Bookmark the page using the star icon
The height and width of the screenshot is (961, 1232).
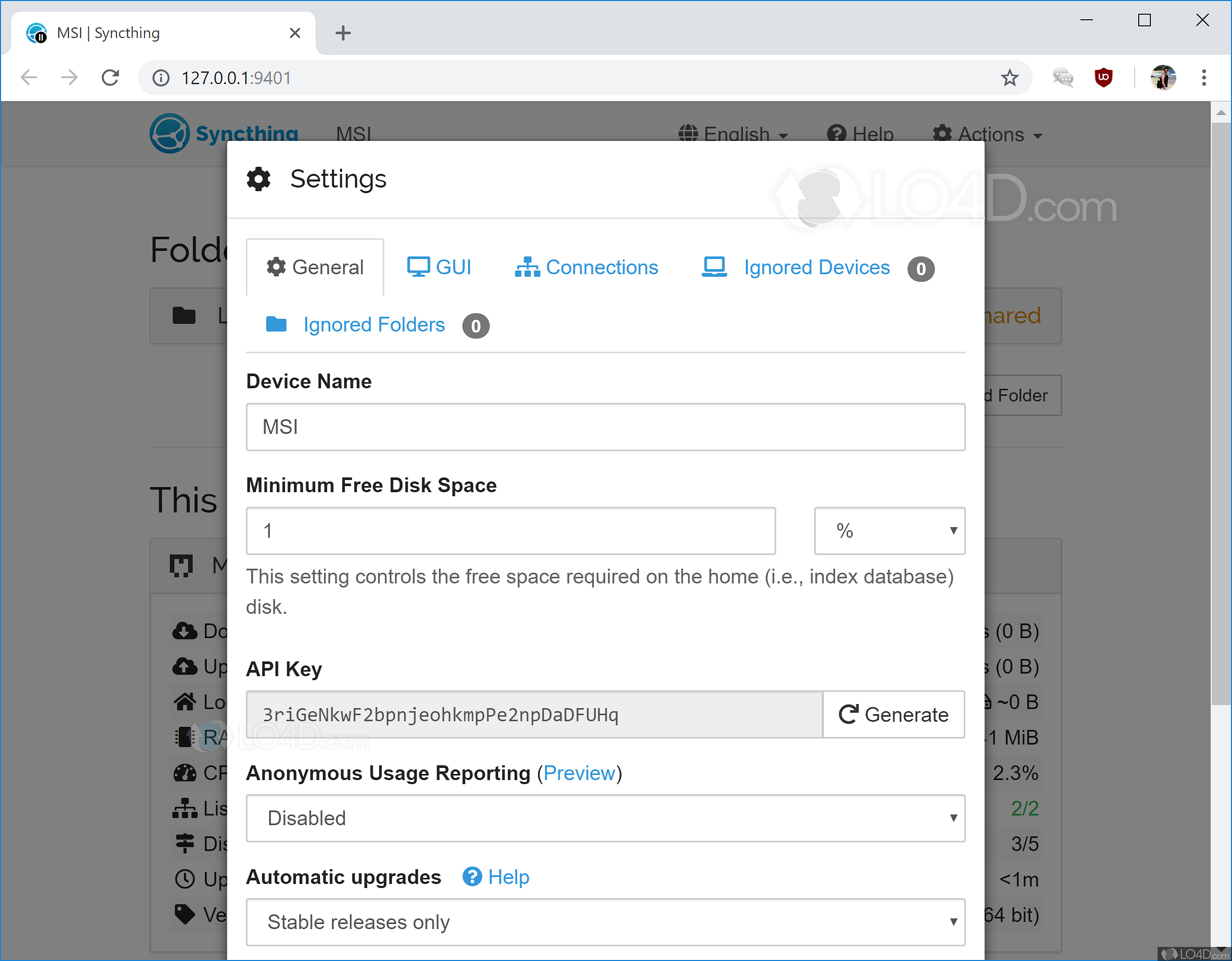(x=1010, y=77)
